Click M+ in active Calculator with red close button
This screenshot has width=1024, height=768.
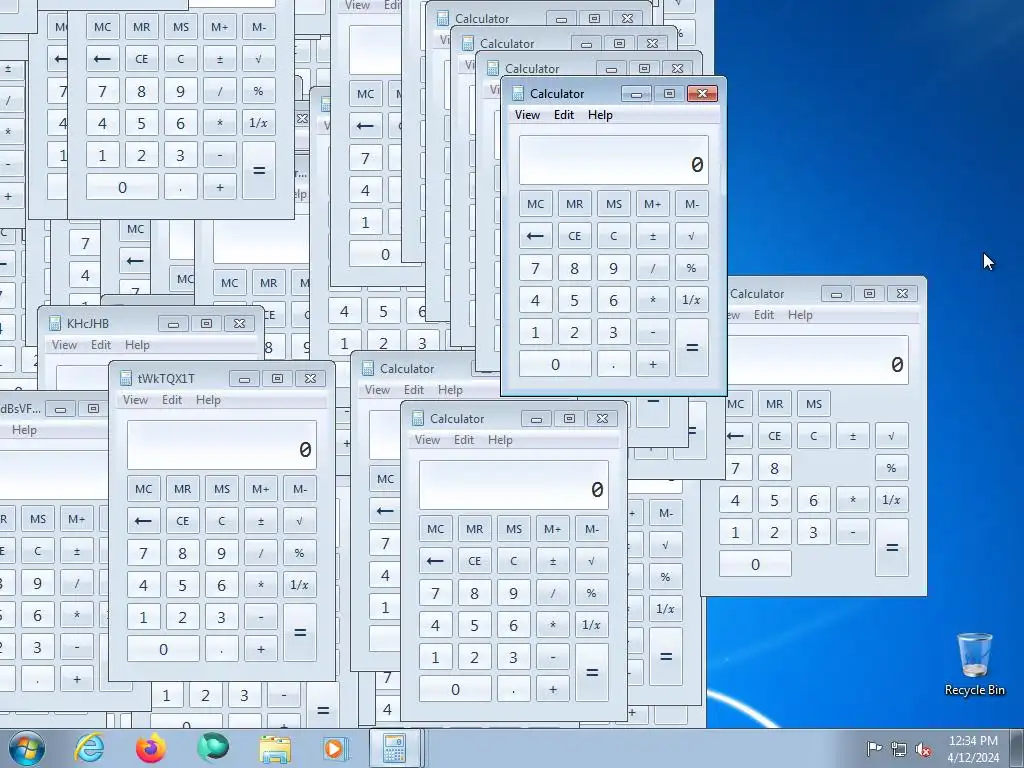(x=652, y=204)
